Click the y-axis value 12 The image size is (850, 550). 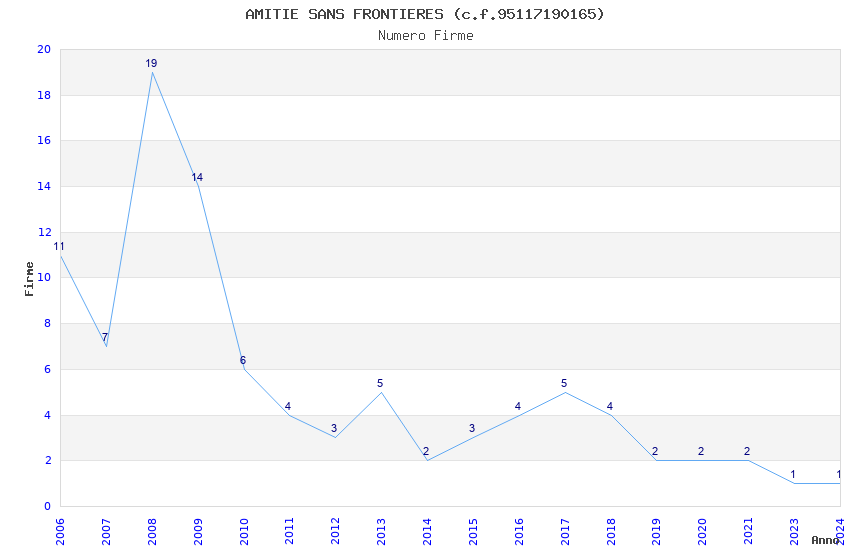44,232
